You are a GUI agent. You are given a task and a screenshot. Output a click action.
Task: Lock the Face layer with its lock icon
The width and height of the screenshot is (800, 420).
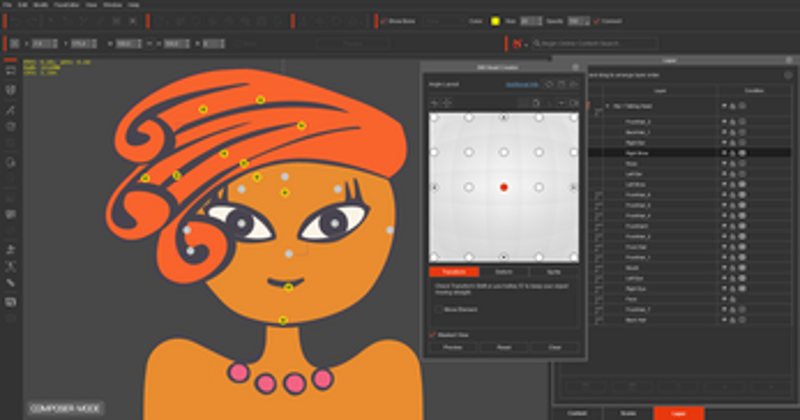tap(733, 299)
